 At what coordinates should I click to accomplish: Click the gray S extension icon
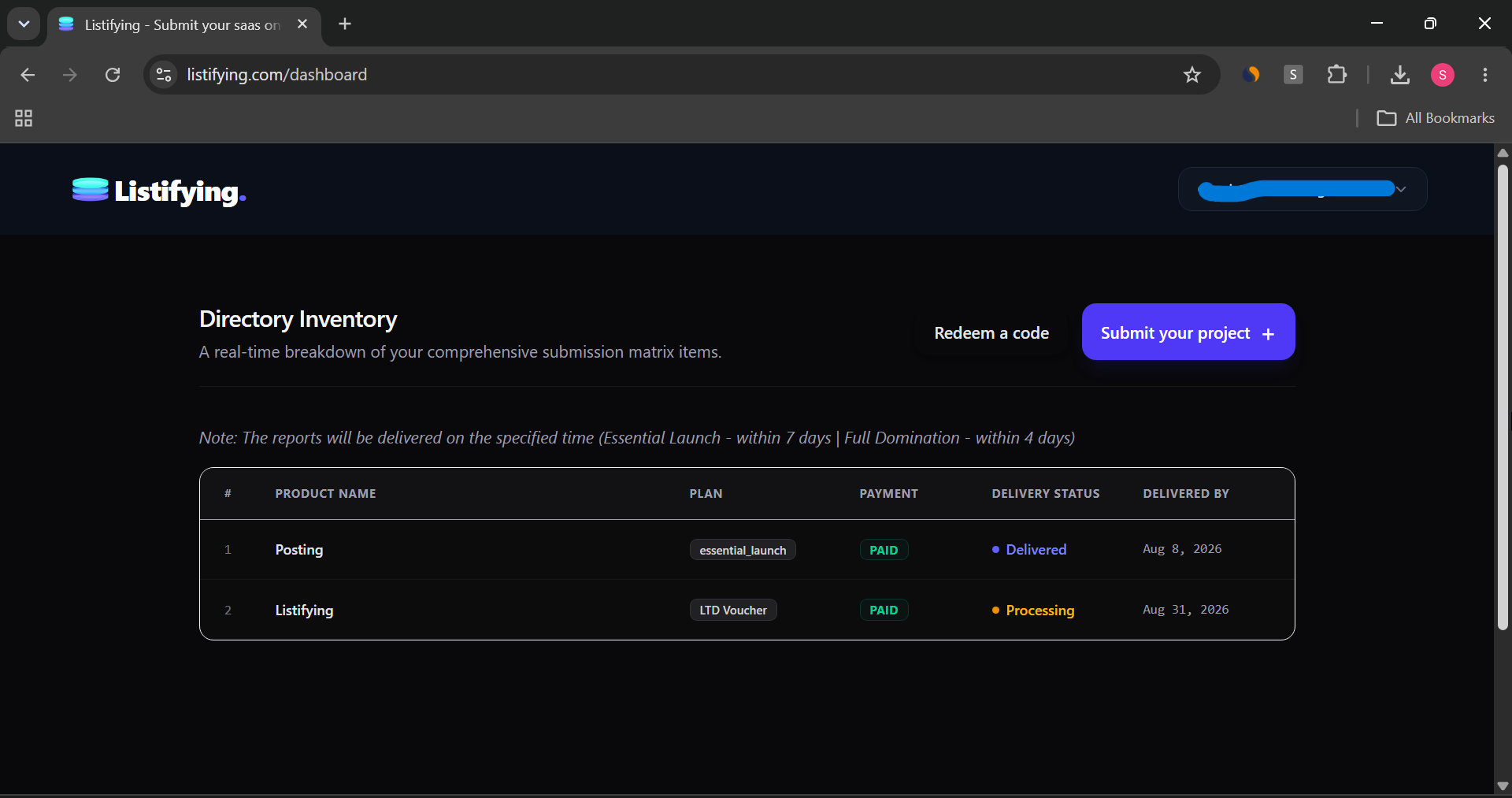pyautogui.click(x=1293, y=75)
